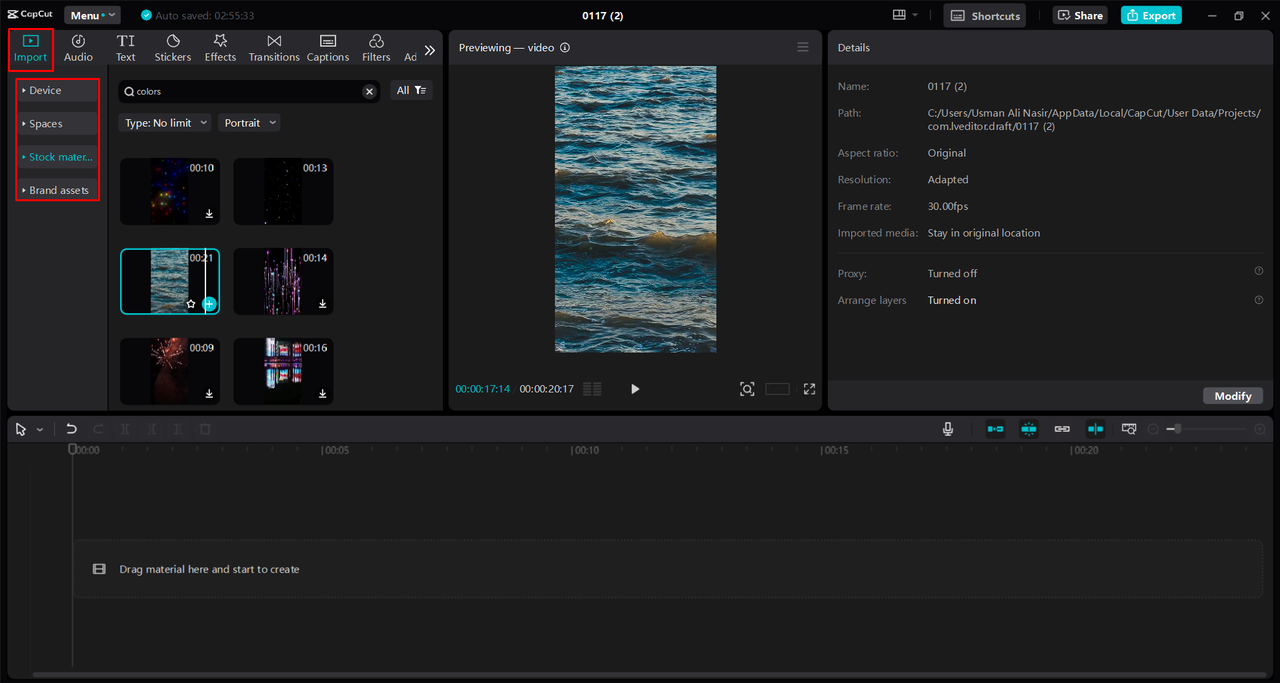The image size is (1280, 683).
Task: Open the CapCut Menu dropdown
Action: [x=92, y=15]
